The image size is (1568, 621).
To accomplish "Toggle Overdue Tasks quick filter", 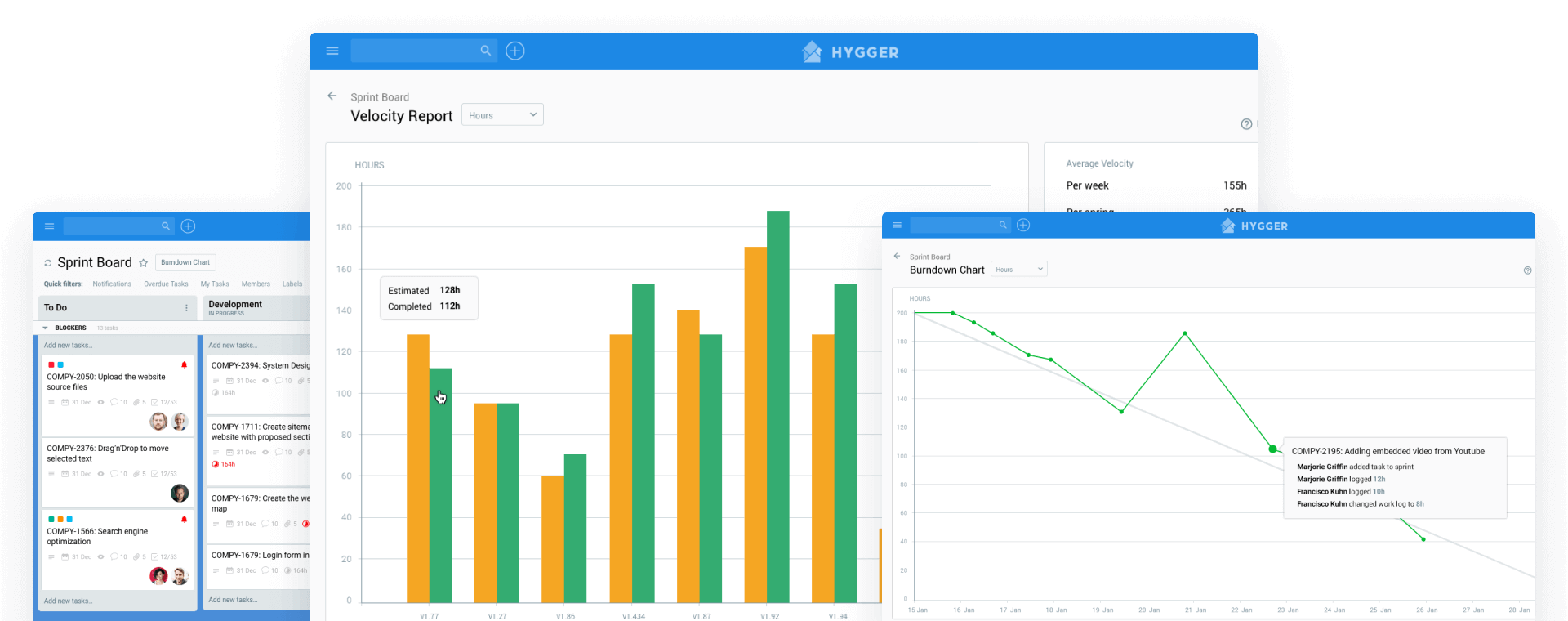I will (166, 284).
